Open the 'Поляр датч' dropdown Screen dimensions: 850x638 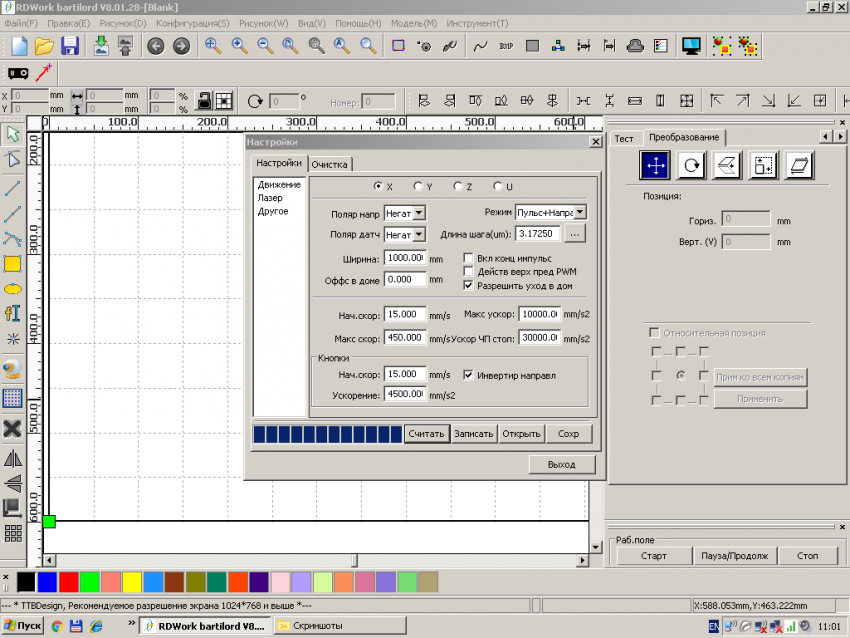pyautogui.click(x=419, y=234)
